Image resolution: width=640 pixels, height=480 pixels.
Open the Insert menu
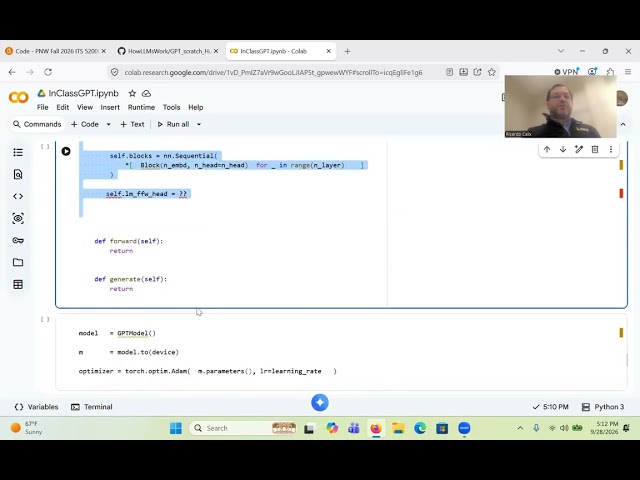coord(110,107)
